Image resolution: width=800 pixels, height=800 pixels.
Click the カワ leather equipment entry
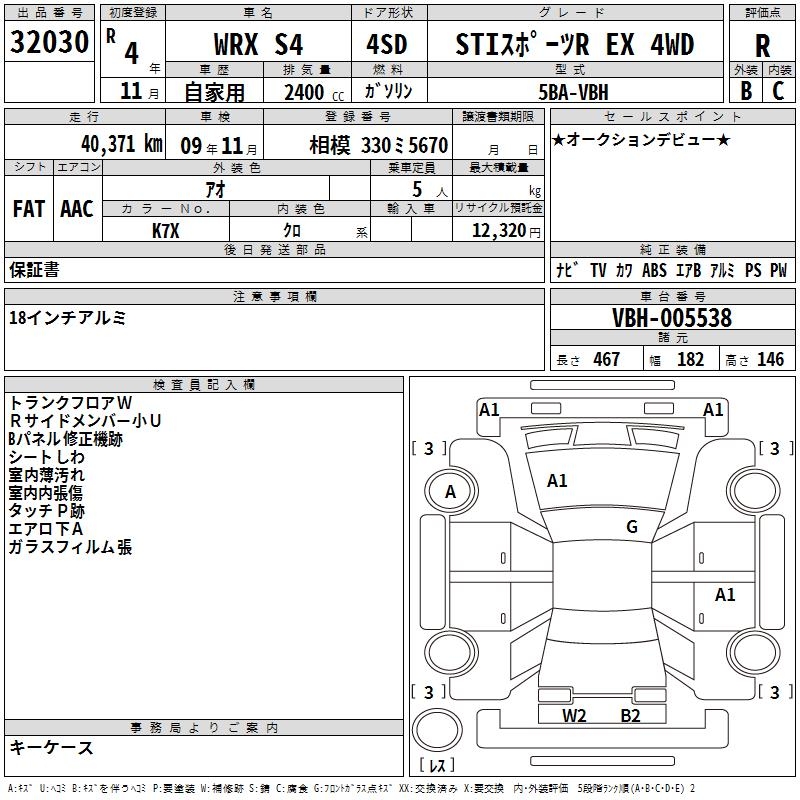click(x=624, y=270)
